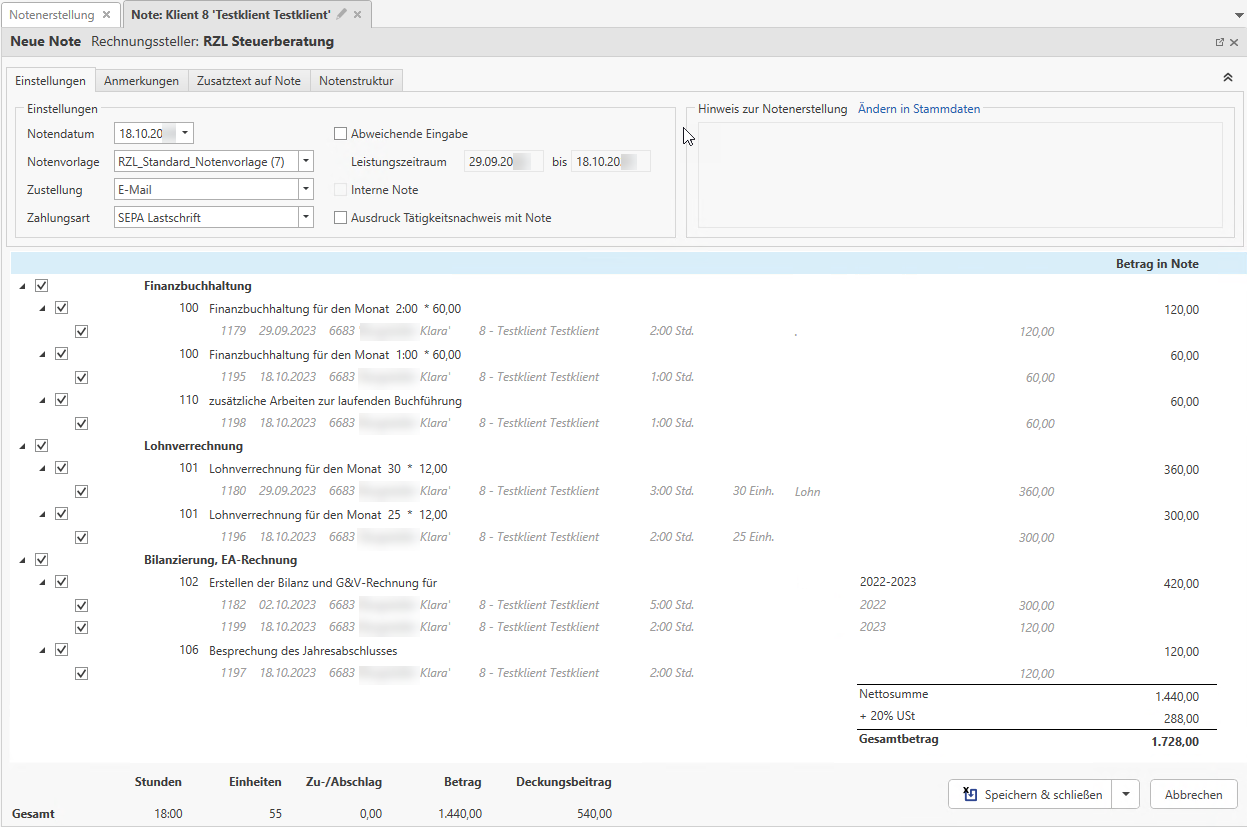Click the save icon on Speichern & schließen
The height and width of the screenshot is (827, 1247).
969,795
